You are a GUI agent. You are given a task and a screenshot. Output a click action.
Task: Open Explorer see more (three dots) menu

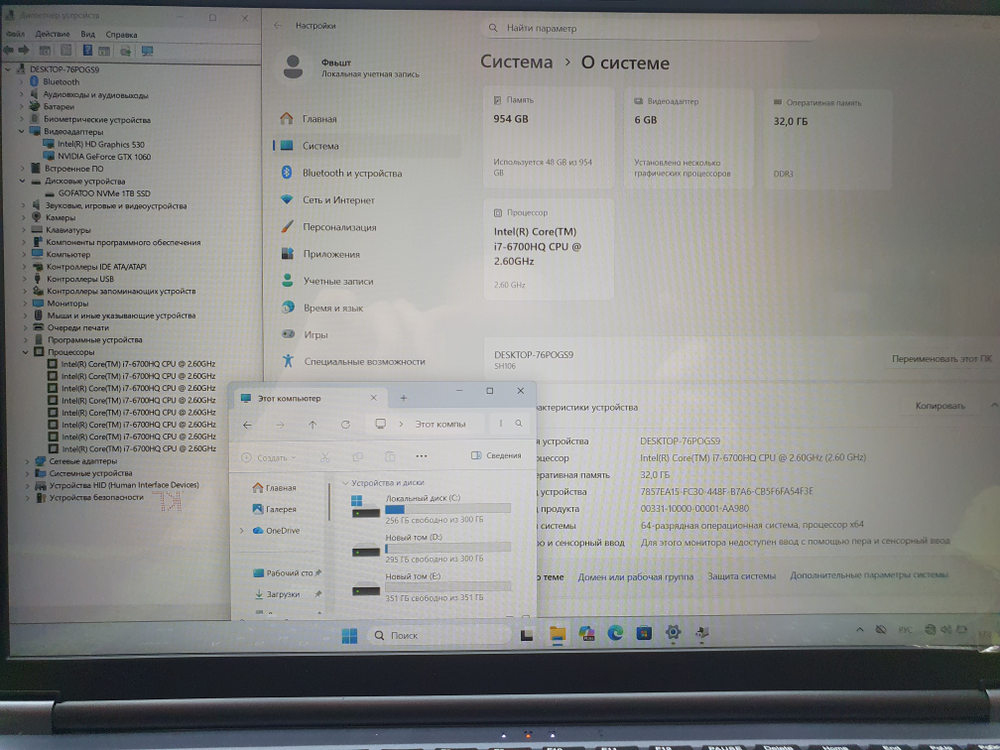coord(421,456)
